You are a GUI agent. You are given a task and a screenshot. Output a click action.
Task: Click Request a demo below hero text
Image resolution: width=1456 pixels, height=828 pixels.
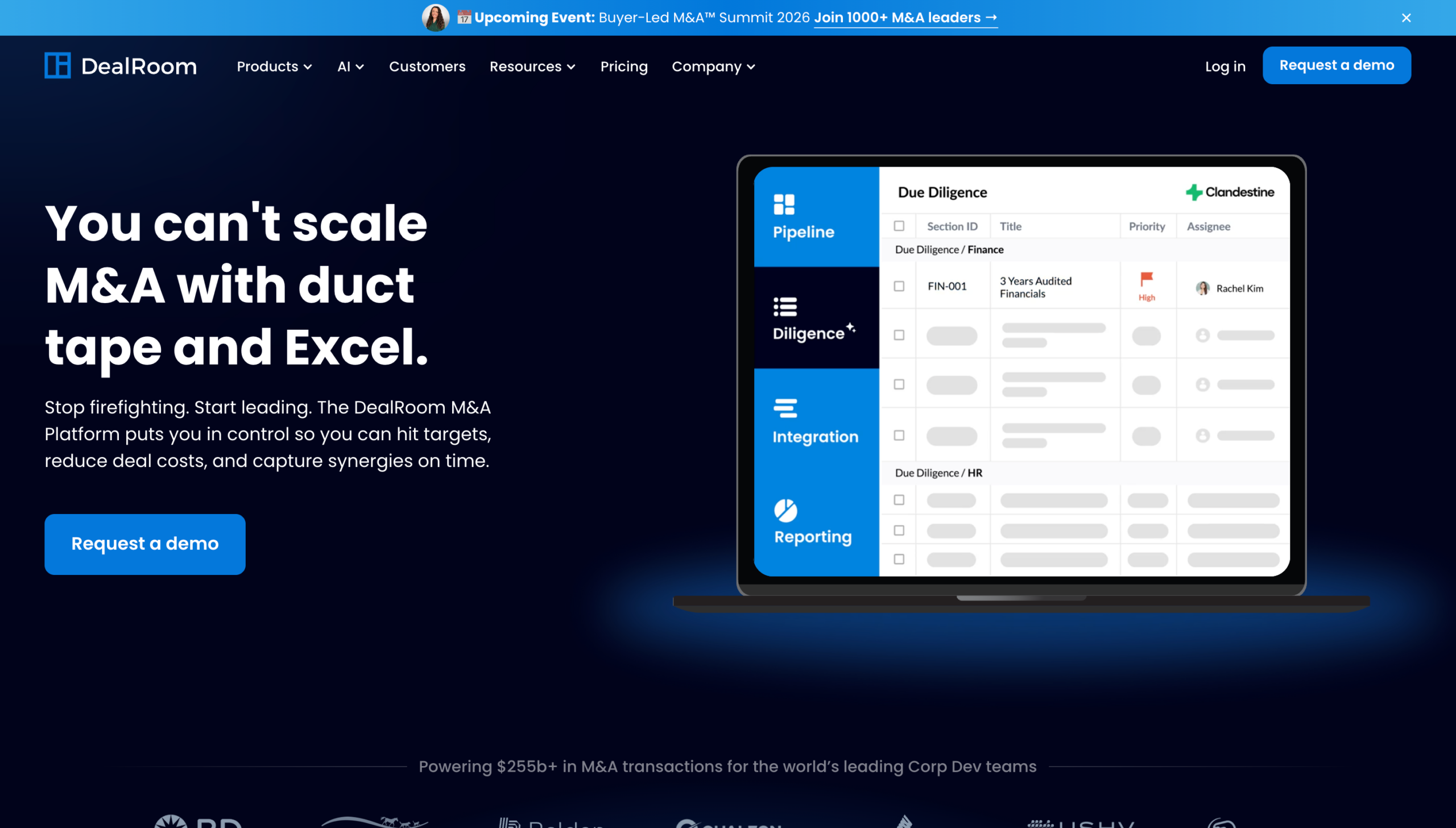[x=145, y=544]
